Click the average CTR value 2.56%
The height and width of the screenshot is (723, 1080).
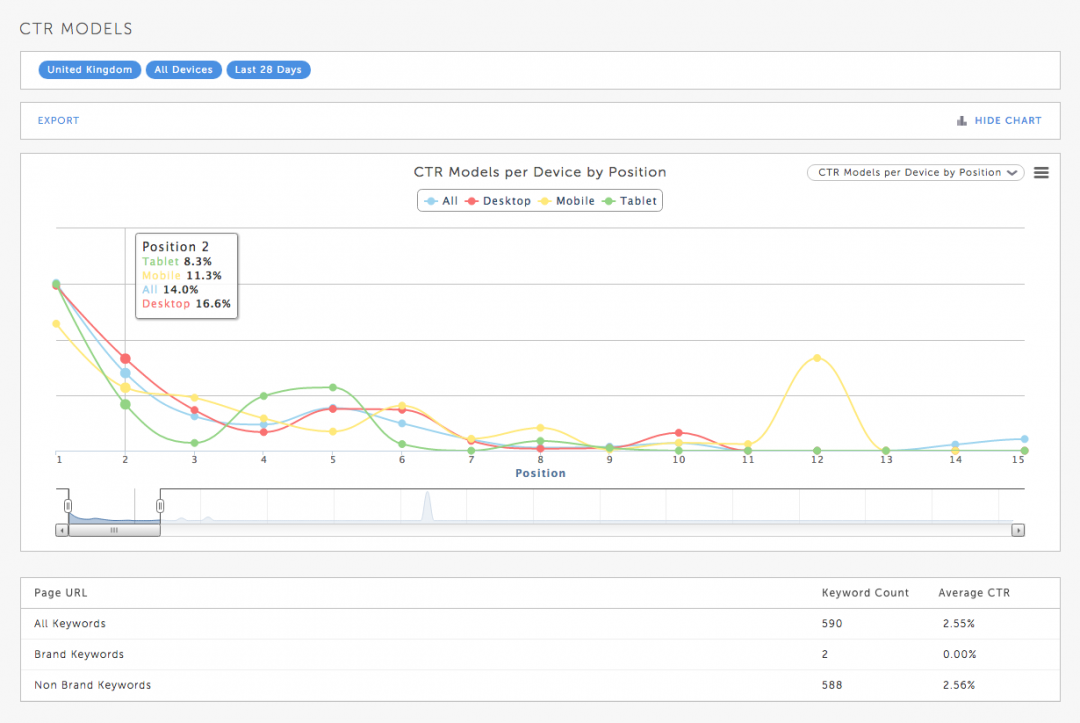click(959, 685)
